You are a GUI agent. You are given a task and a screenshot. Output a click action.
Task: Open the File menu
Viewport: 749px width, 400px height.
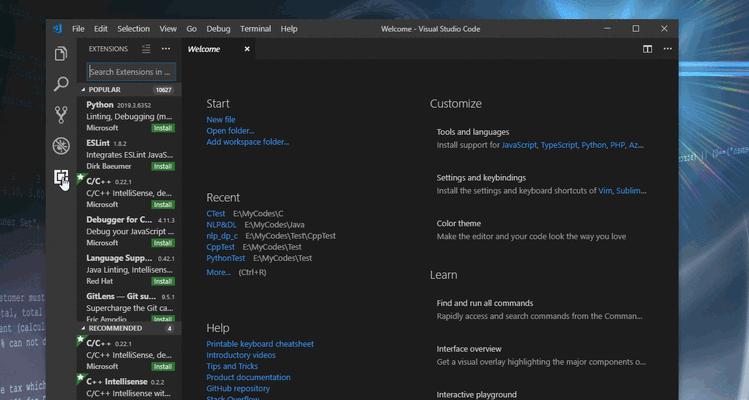click(78, 29)
